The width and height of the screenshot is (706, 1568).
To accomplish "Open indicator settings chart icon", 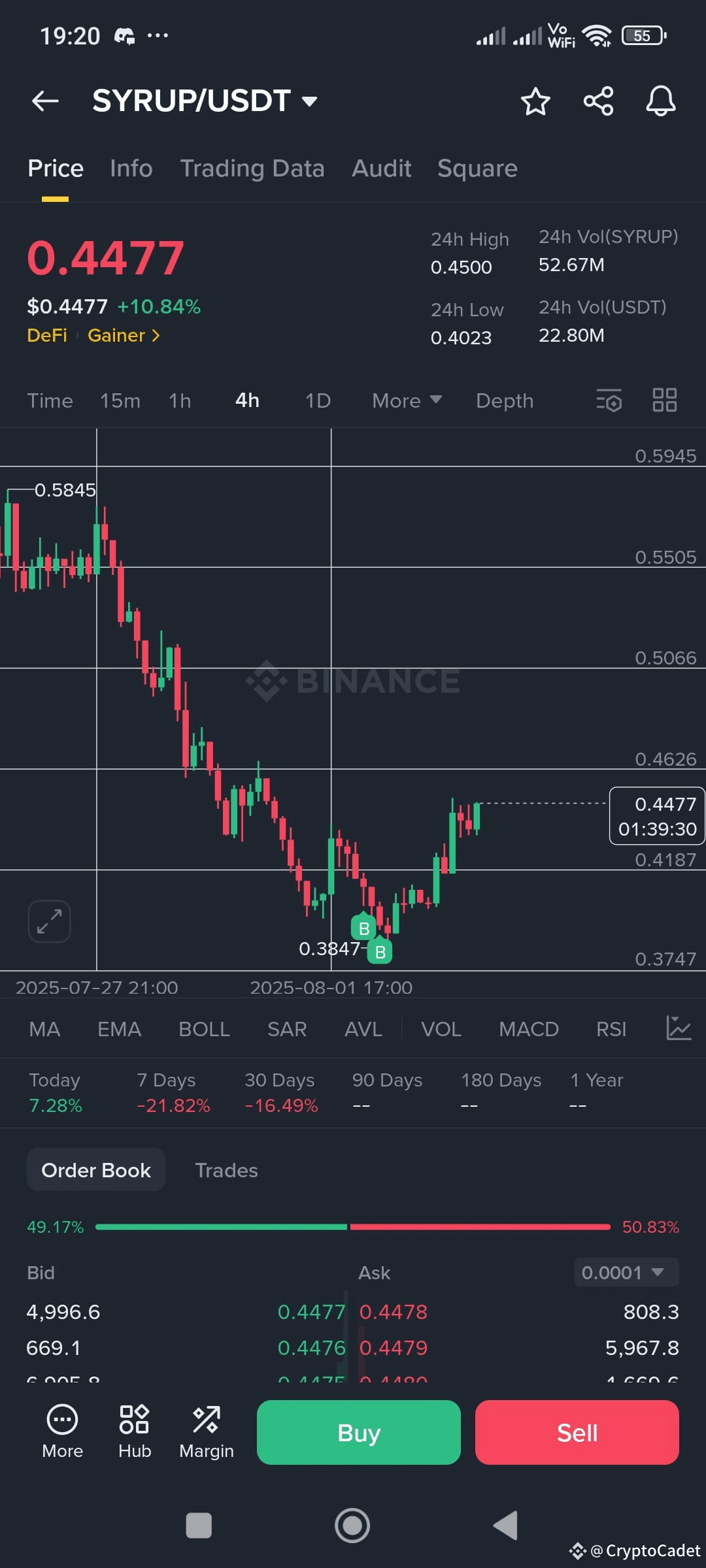I will coord(679,1028).
